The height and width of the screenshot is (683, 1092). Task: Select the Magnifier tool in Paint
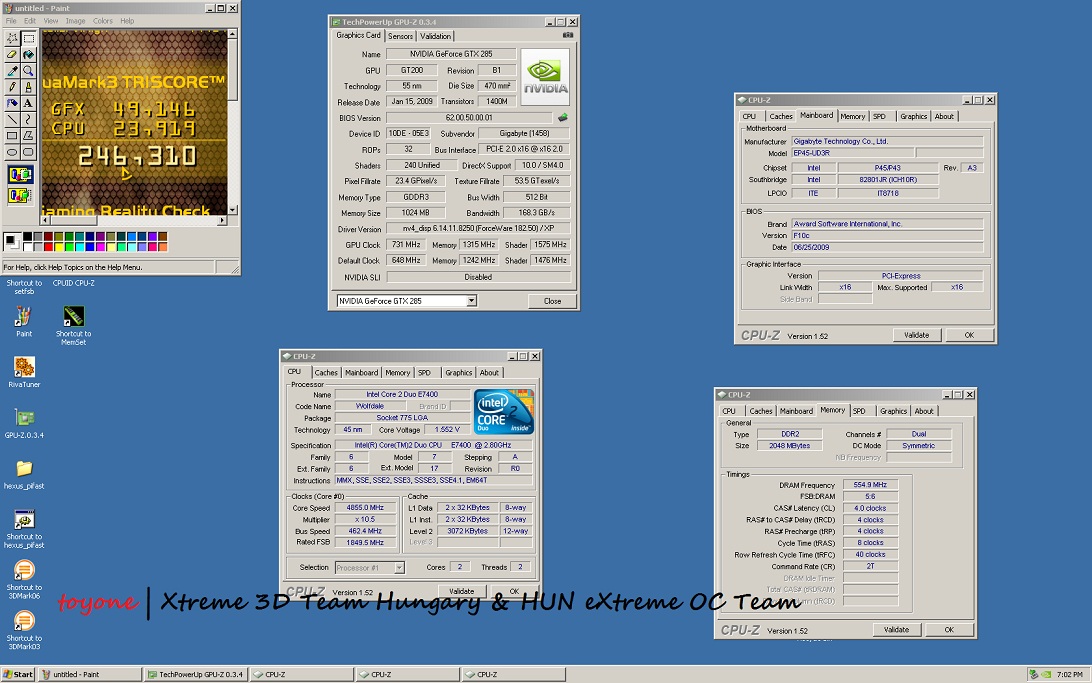point(29,70)
